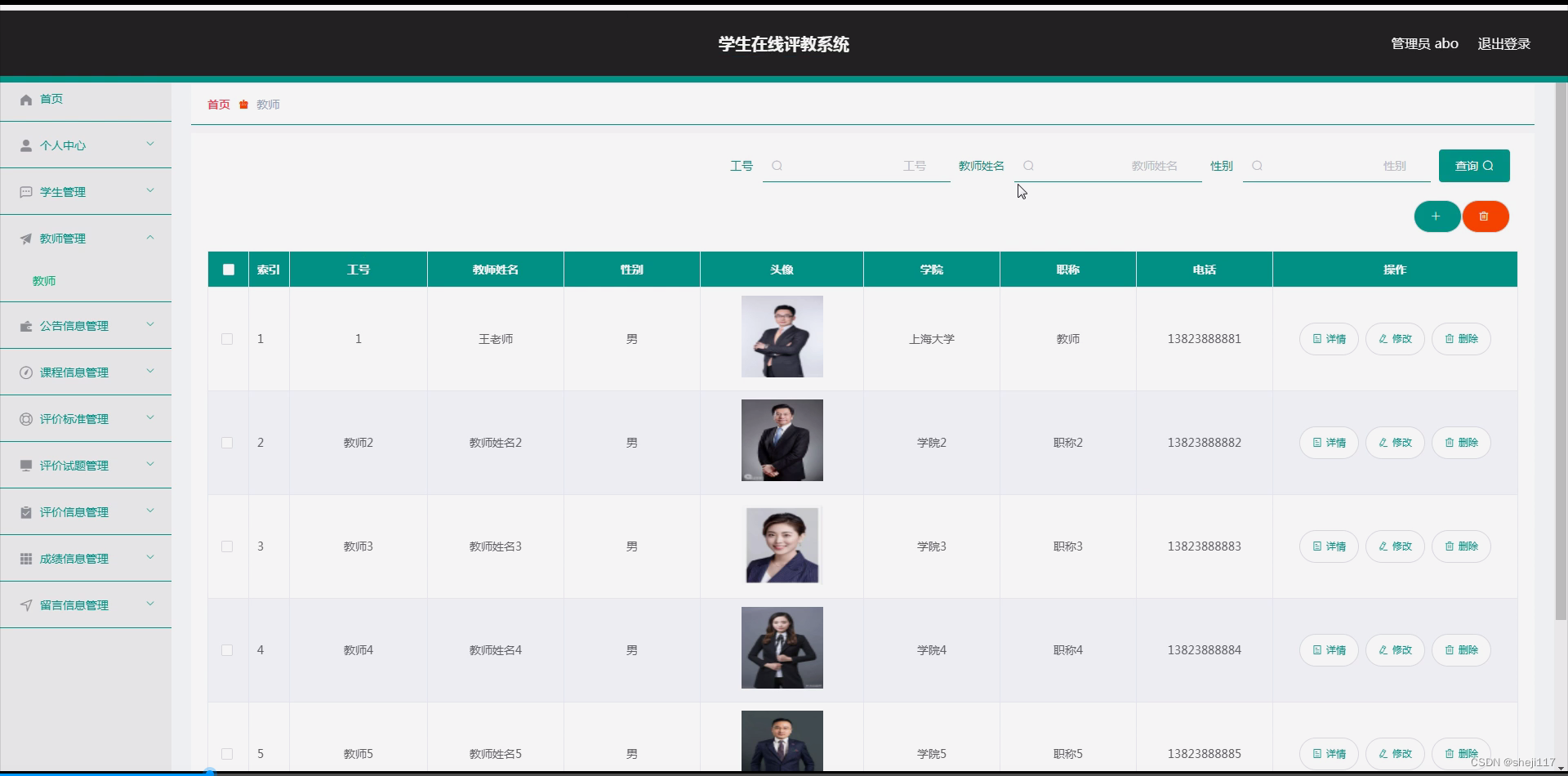Click the chat icon next to 学生管理
The width and height of the screenshot is (1568, 776).
click(x=25, y=191)
